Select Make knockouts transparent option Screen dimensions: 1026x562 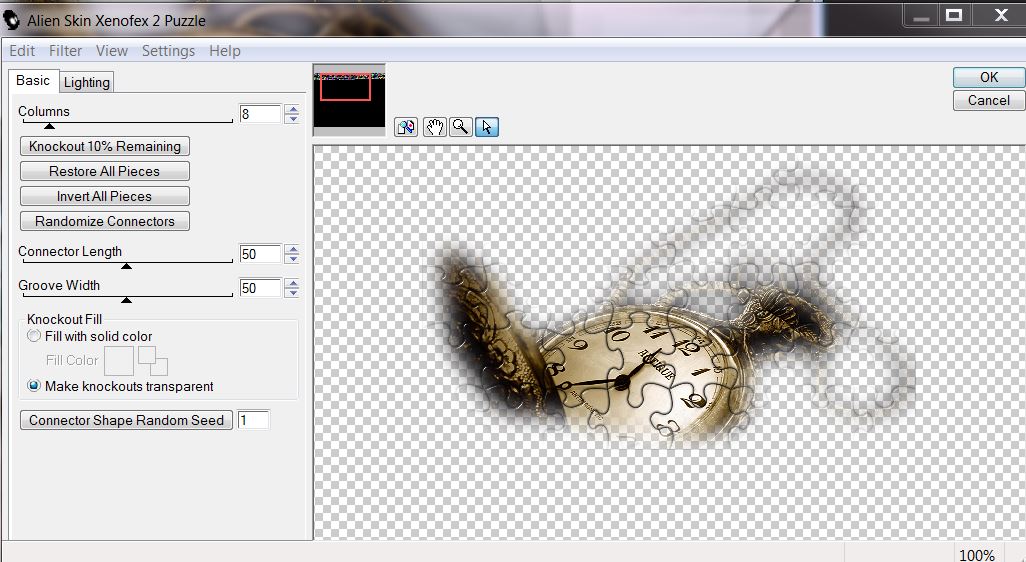click(x=120, y=386)
